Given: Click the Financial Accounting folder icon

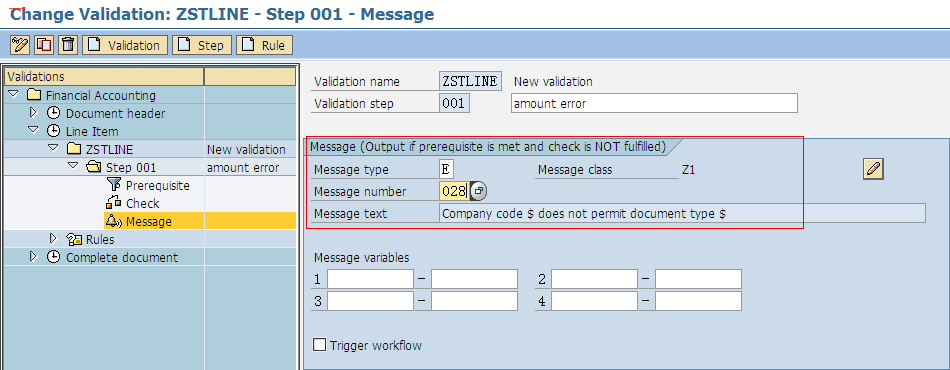Looking at the screenshot, I should 34,95.
